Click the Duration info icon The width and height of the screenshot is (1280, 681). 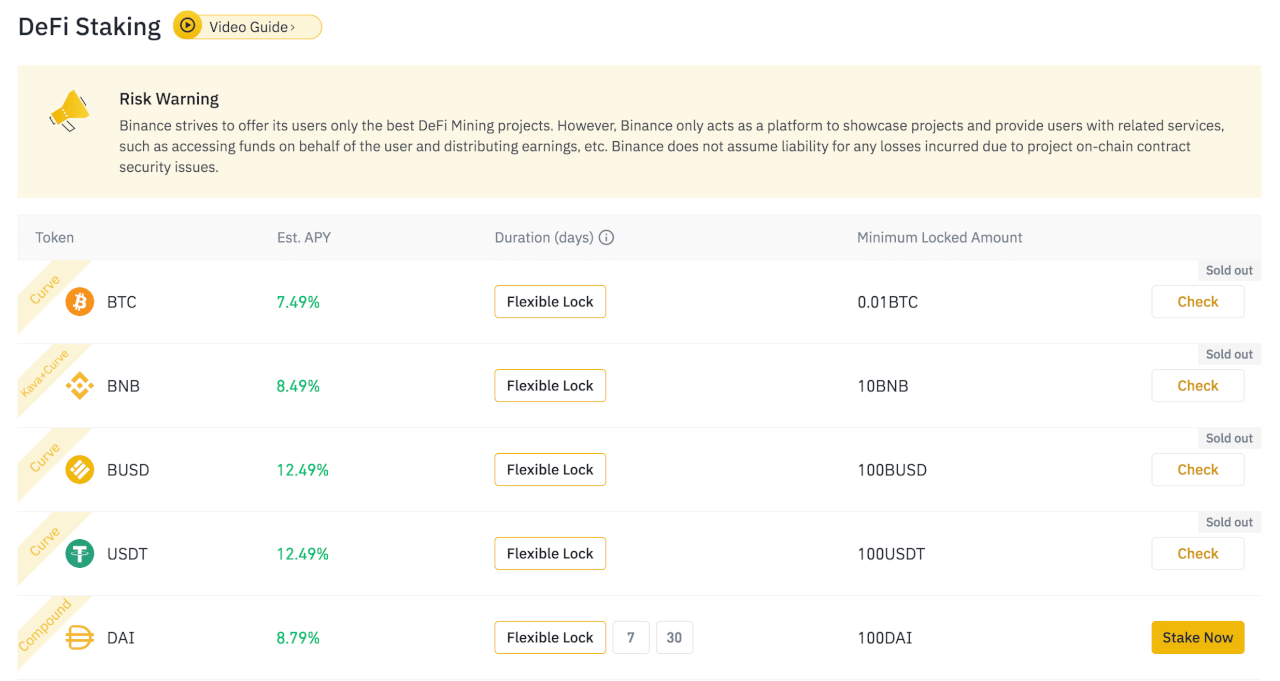(x=606, y=238)
